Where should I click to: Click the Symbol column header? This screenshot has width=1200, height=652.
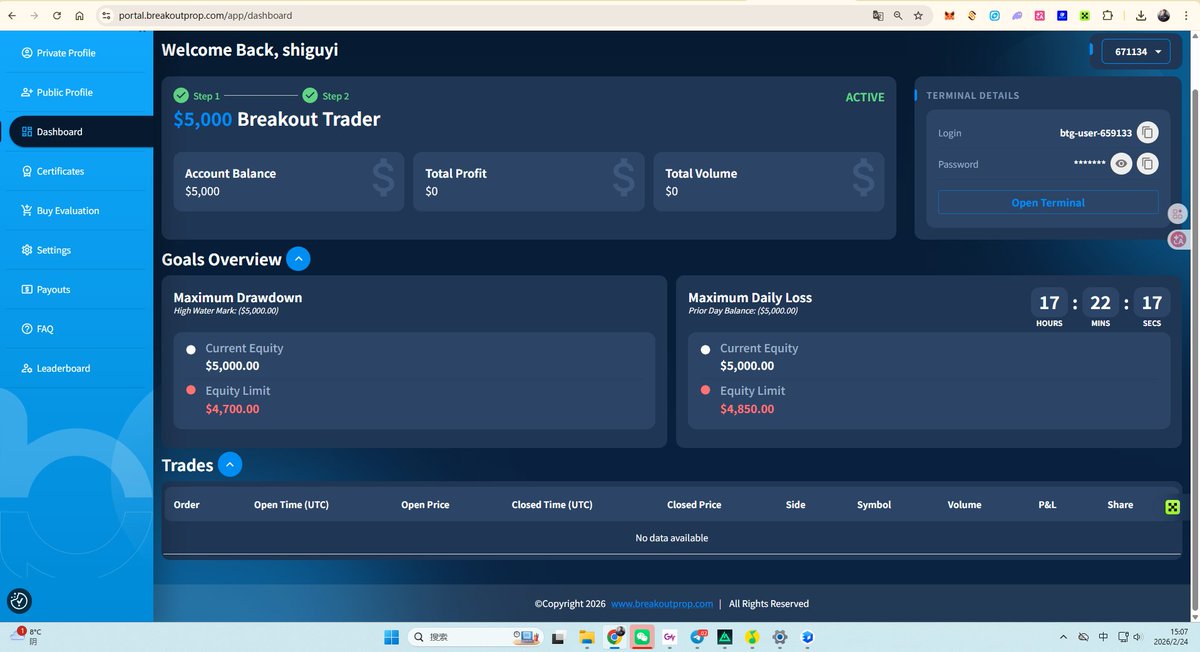coord(874,505)
